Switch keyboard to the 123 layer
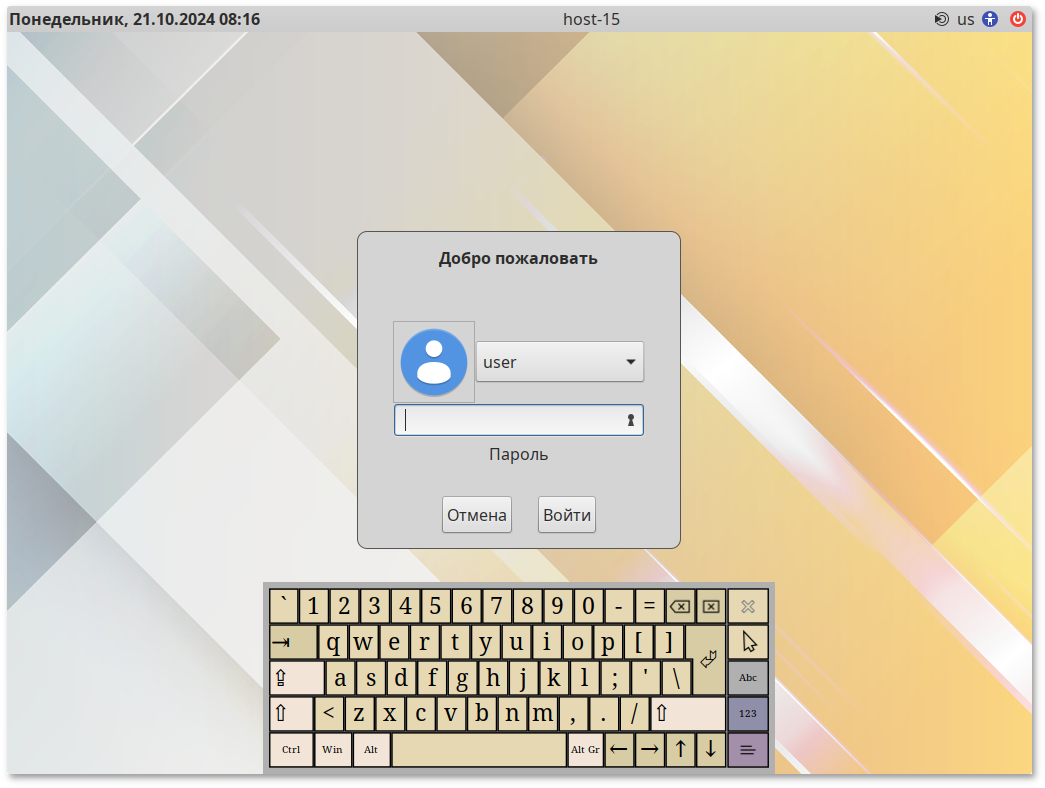 (x=748, y=714)
